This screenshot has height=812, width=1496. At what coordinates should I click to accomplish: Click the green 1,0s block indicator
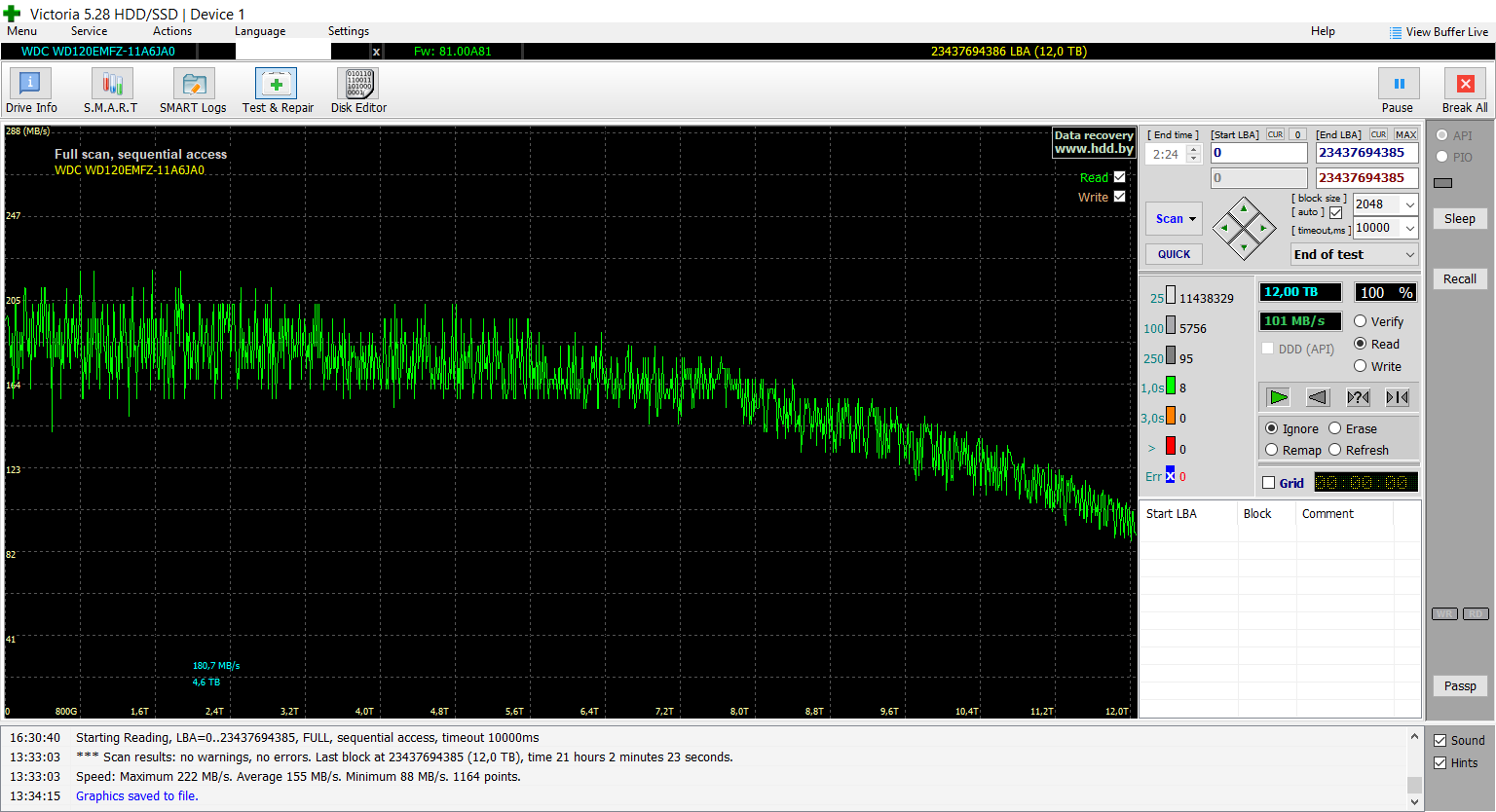tap(1171, 386)
